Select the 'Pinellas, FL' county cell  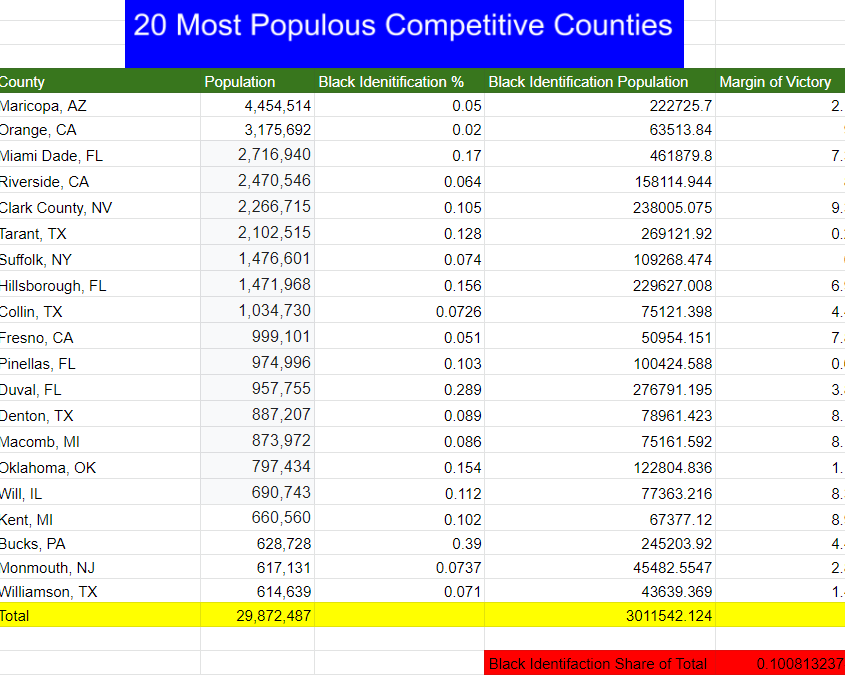click(100, 361)
